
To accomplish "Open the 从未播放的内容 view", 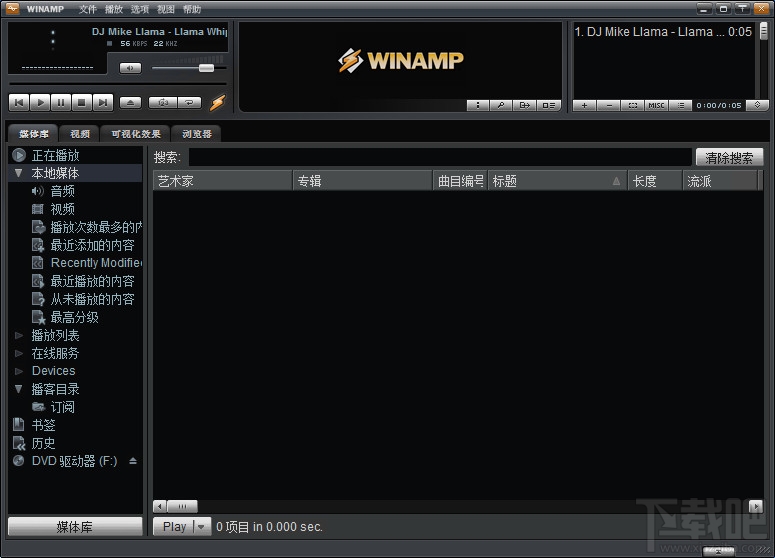I will (92, 299).
